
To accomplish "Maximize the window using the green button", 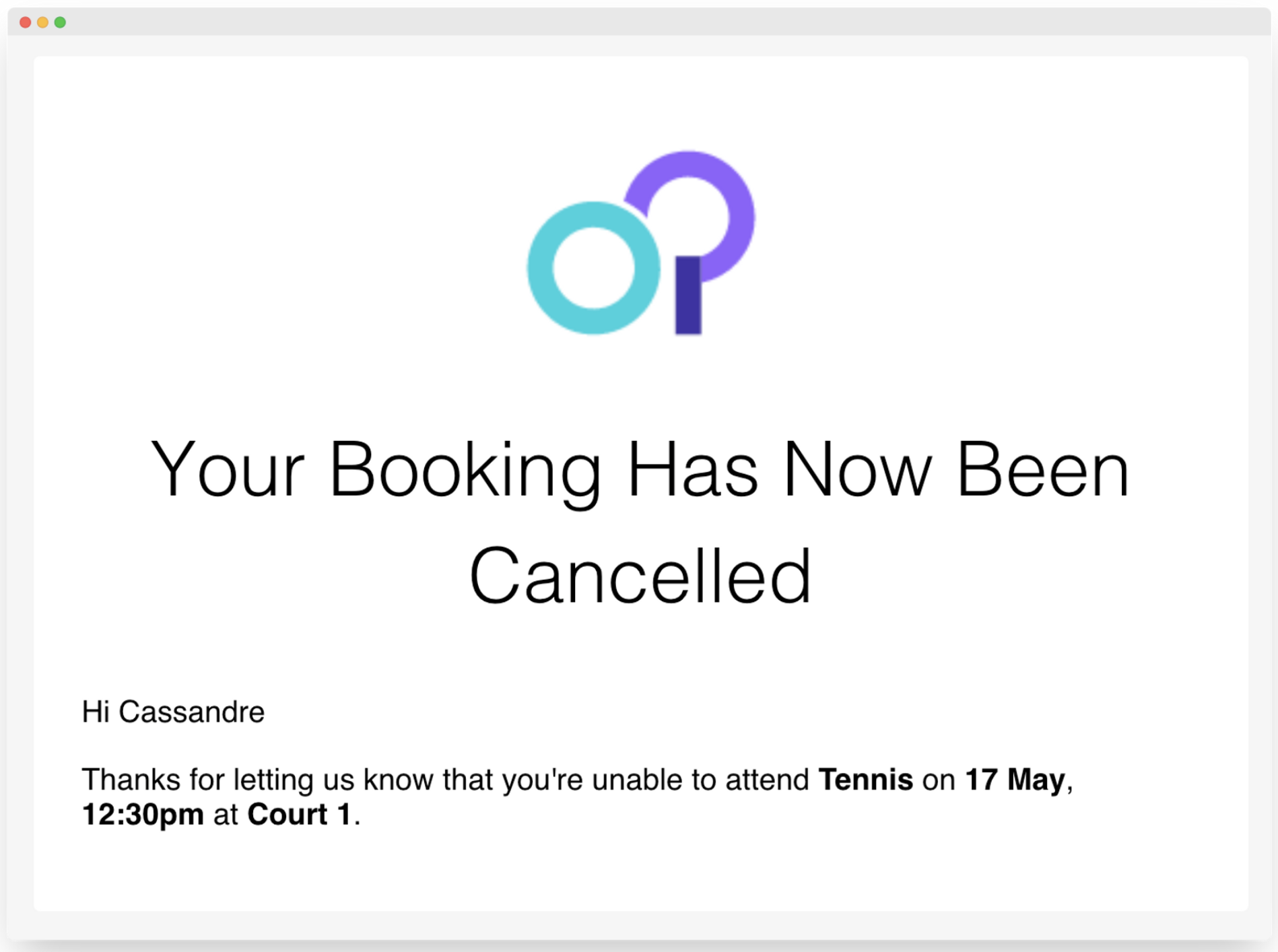I will [x=60, y=22].
